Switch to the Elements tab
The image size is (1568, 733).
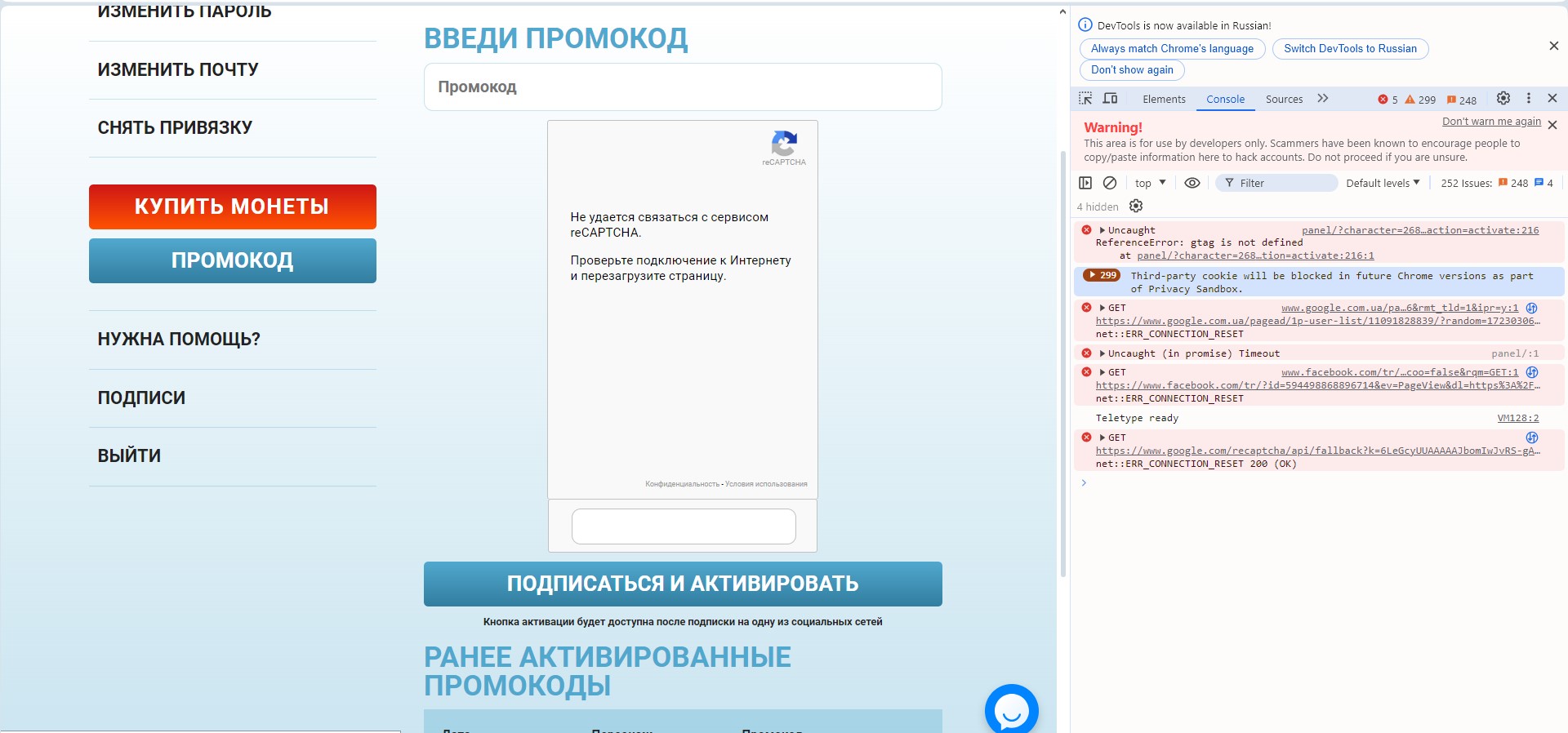(x=1164, y=99)
